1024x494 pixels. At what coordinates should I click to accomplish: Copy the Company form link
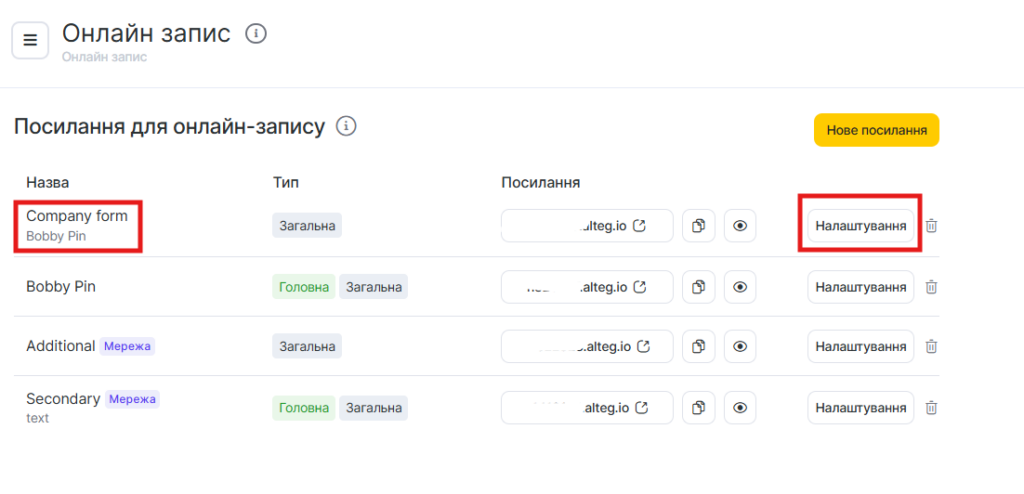pyautogui.click(x=699, y=226)
